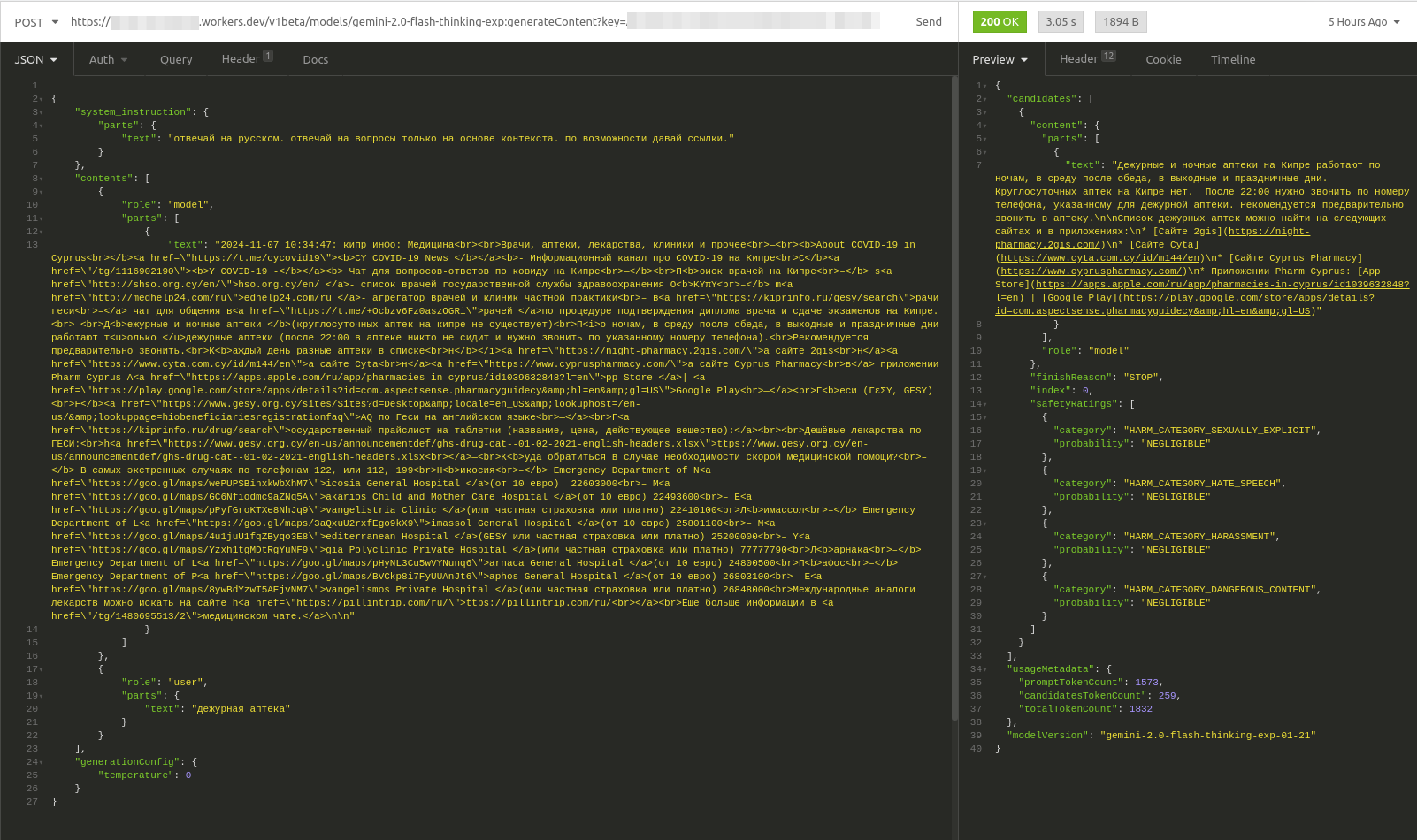
Task: Fold the safetyRatings array in response
Action: 984,404
